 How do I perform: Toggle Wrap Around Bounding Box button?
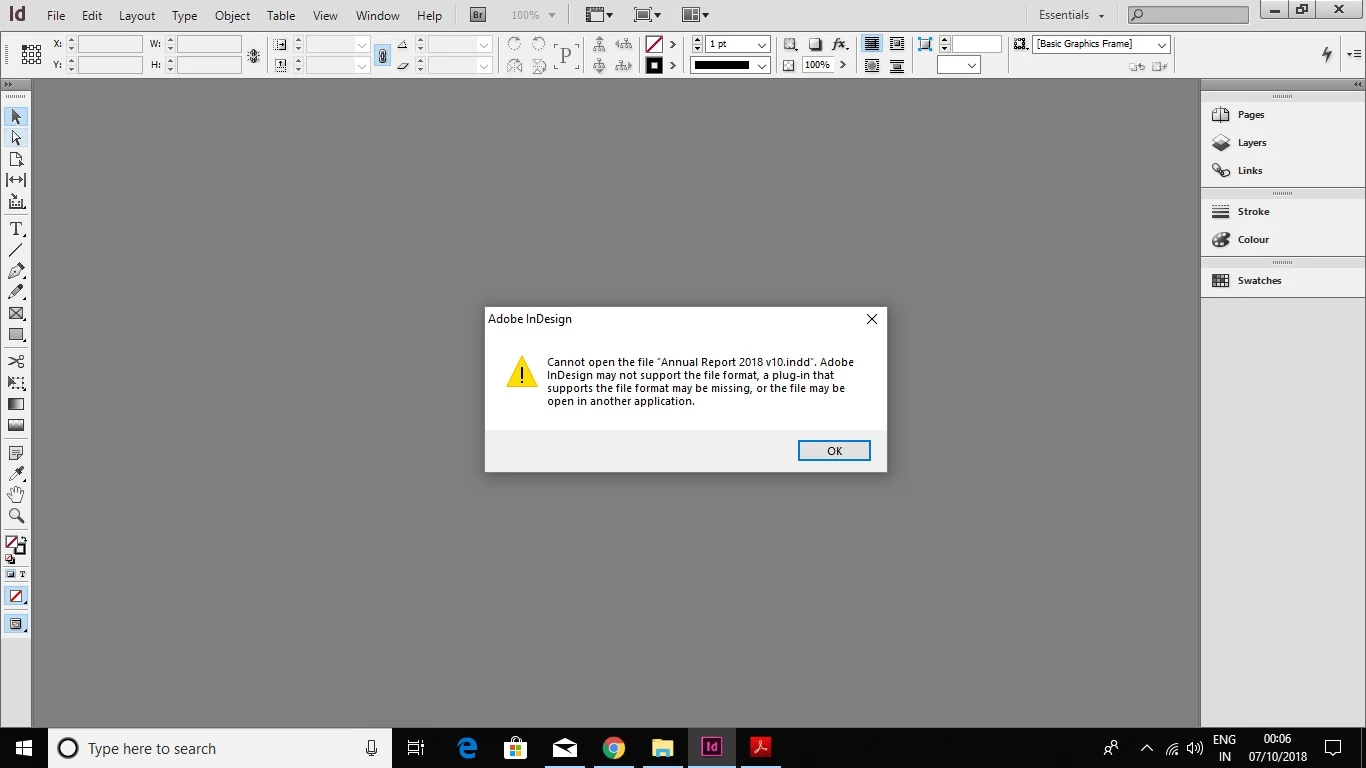897,44
